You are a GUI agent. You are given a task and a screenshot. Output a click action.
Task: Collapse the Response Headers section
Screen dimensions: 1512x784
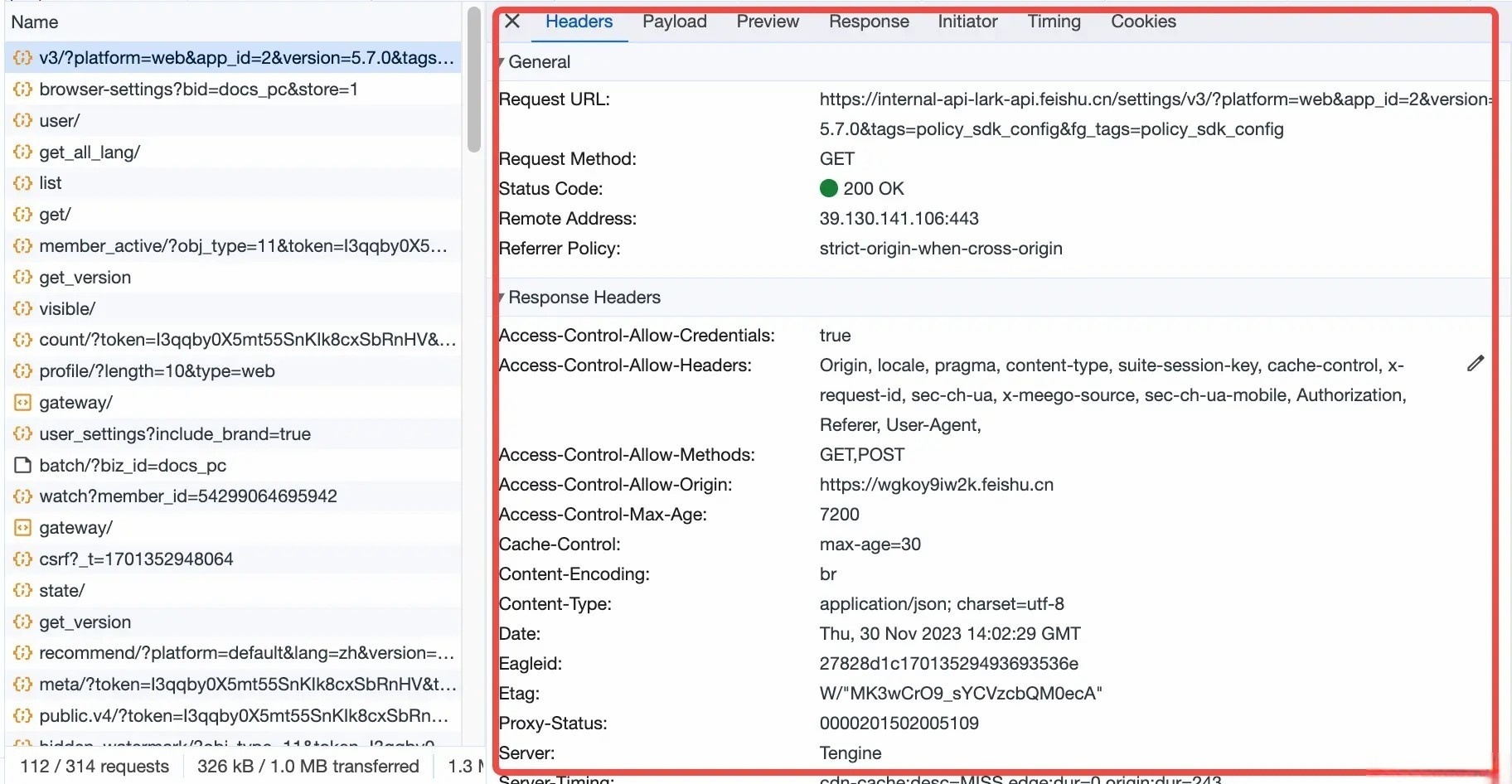coord(502,298)
